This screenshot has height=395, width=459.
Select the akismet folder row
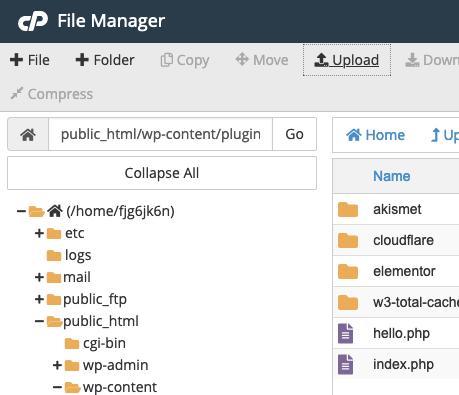(x=396, y=209)
